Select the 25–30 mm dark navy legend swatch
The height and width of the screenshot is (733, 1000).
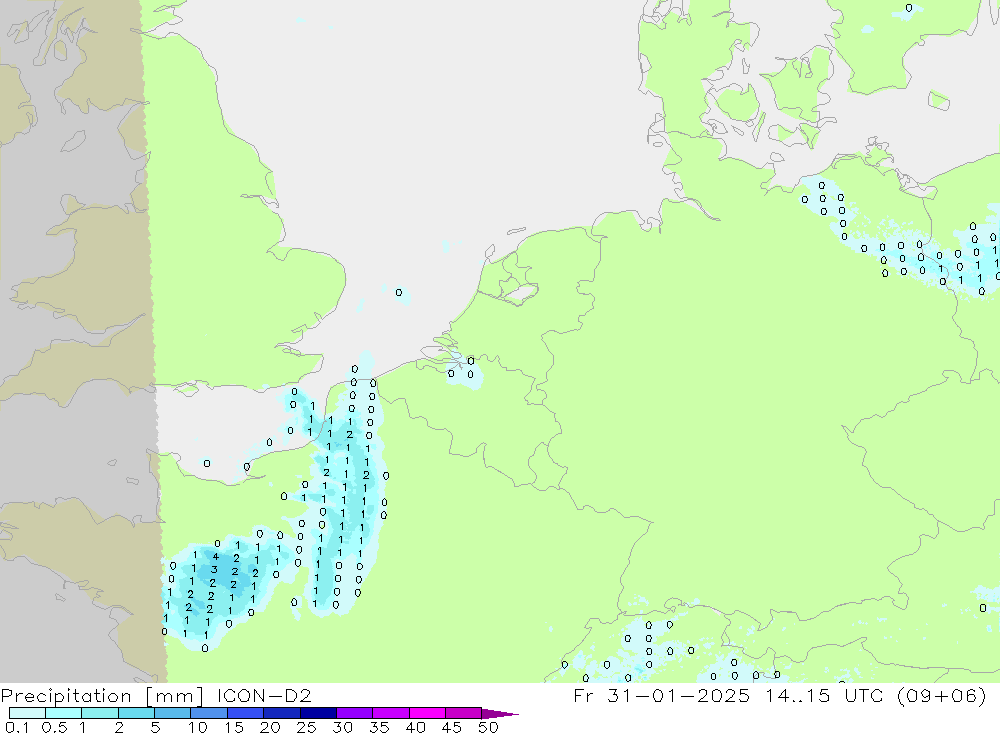318,713
